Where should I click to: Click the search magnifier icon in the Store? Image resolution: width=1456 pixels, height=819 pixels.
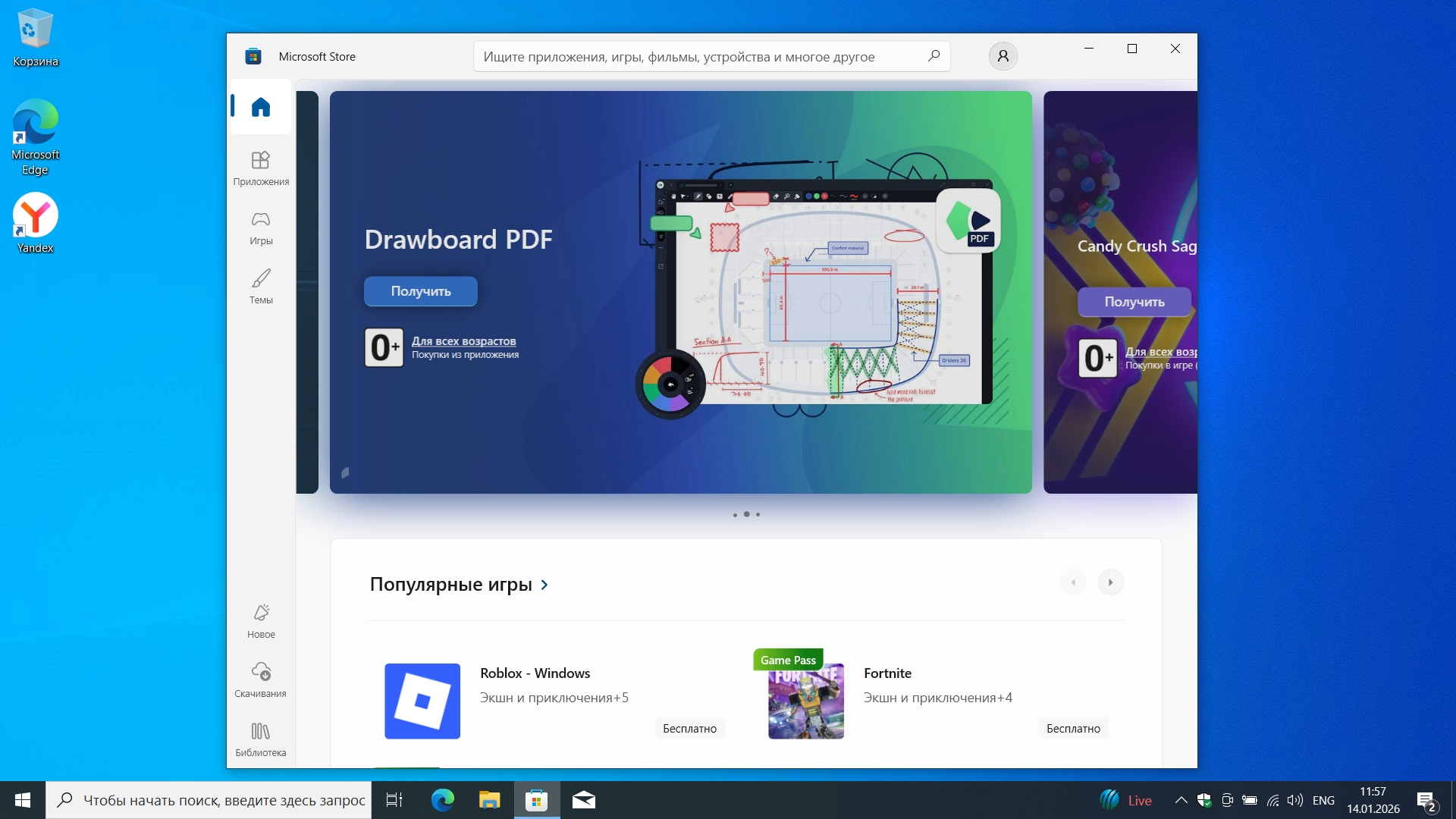(934, 56)
